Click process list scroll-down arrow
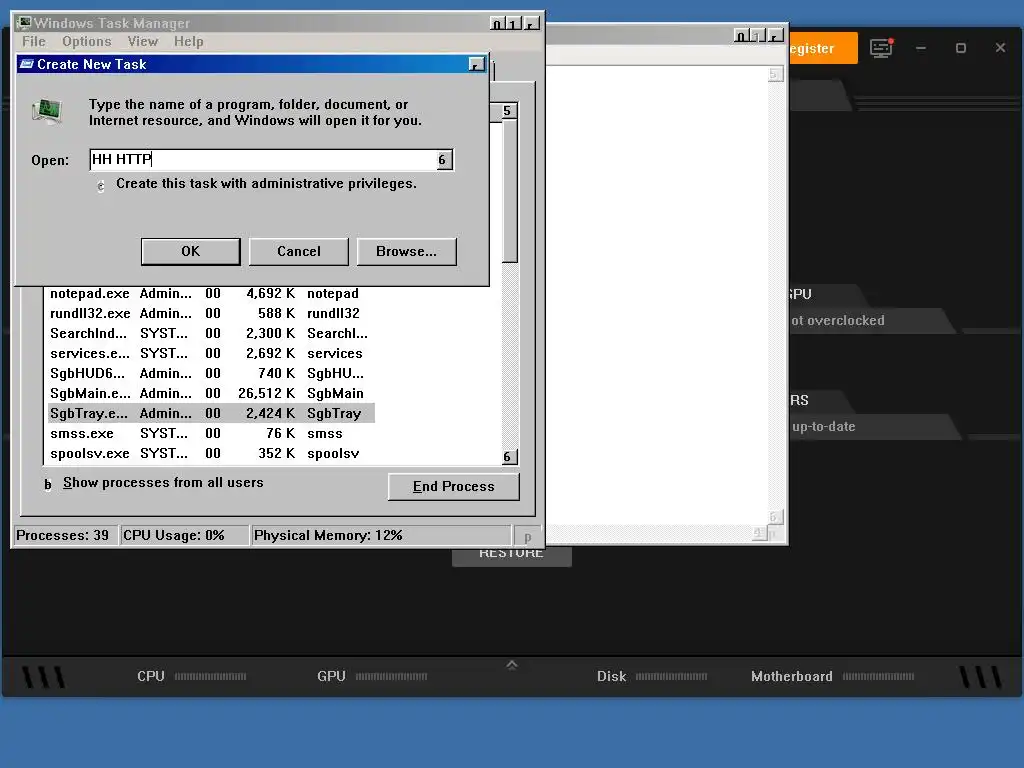The width and height of the screenshot is (1024, 768). 509,456
